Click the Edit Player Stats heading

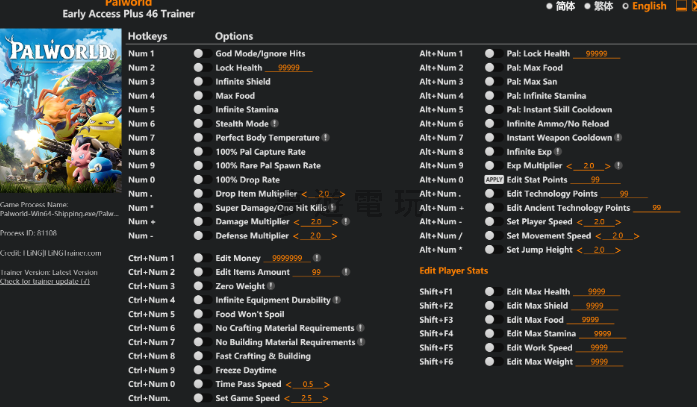click(x=453, y=271)
